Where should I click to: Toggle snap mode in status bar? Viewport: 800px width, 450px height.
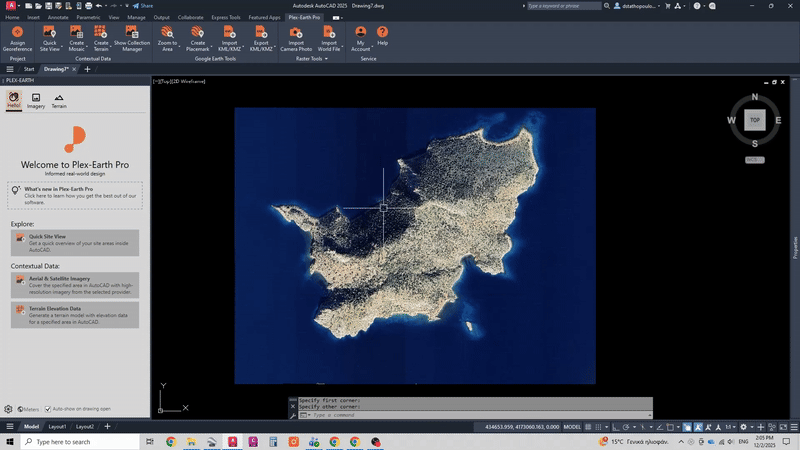[x=598, y=427]
